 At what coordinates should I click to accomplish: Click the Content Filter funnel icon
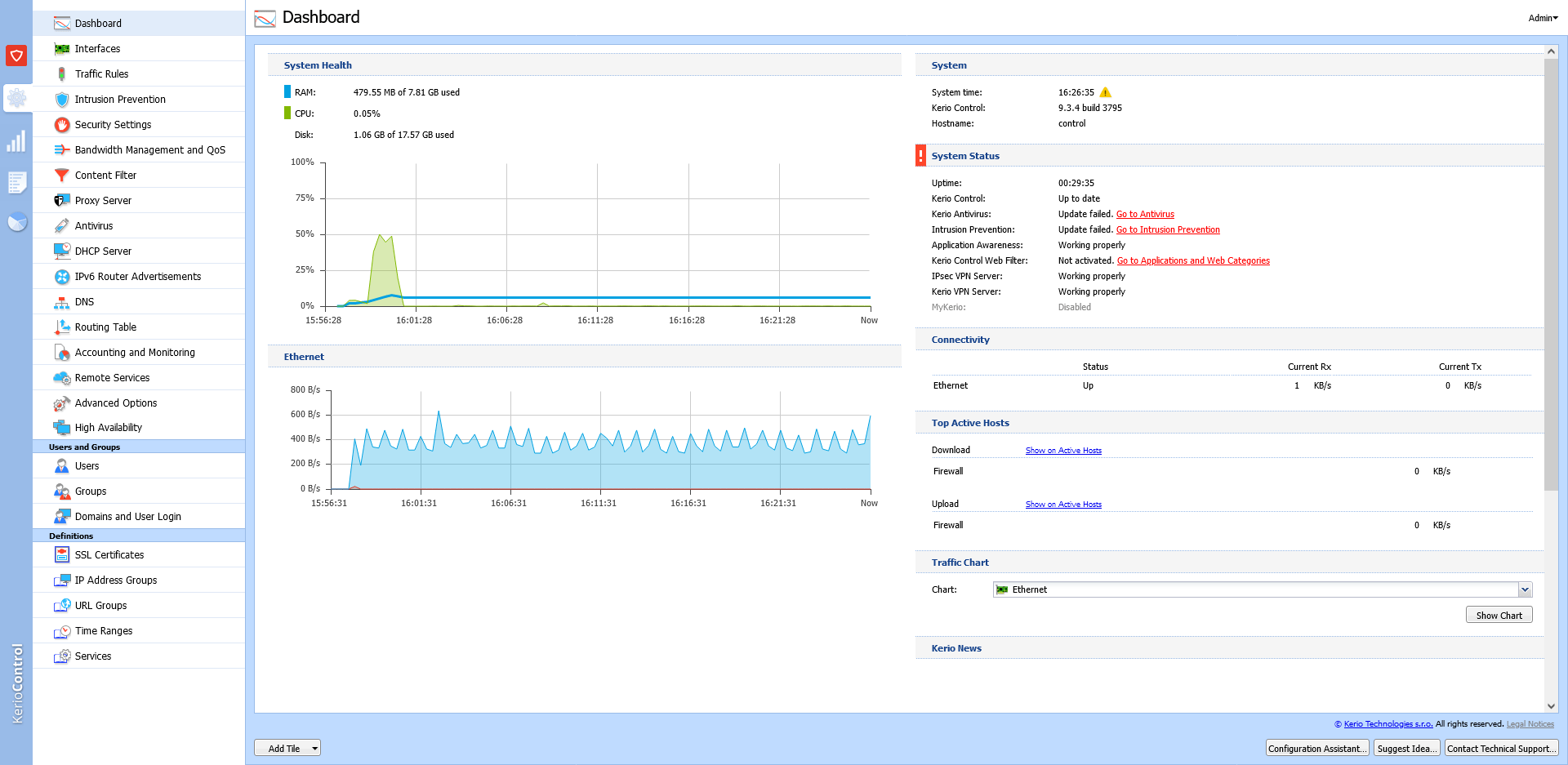(x=62, y=176)
